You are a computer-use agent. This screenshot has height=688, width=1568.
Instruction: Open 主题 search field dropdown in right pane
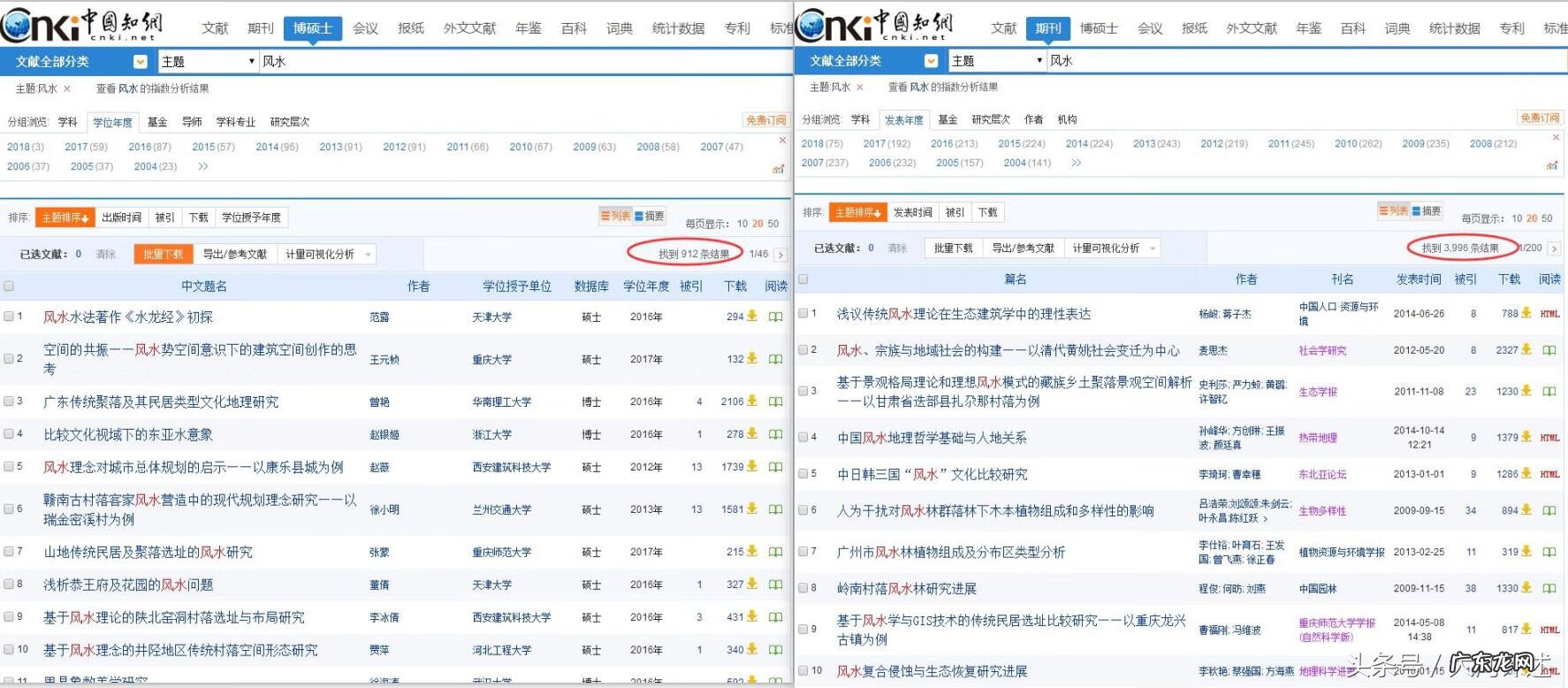point(998,60)
